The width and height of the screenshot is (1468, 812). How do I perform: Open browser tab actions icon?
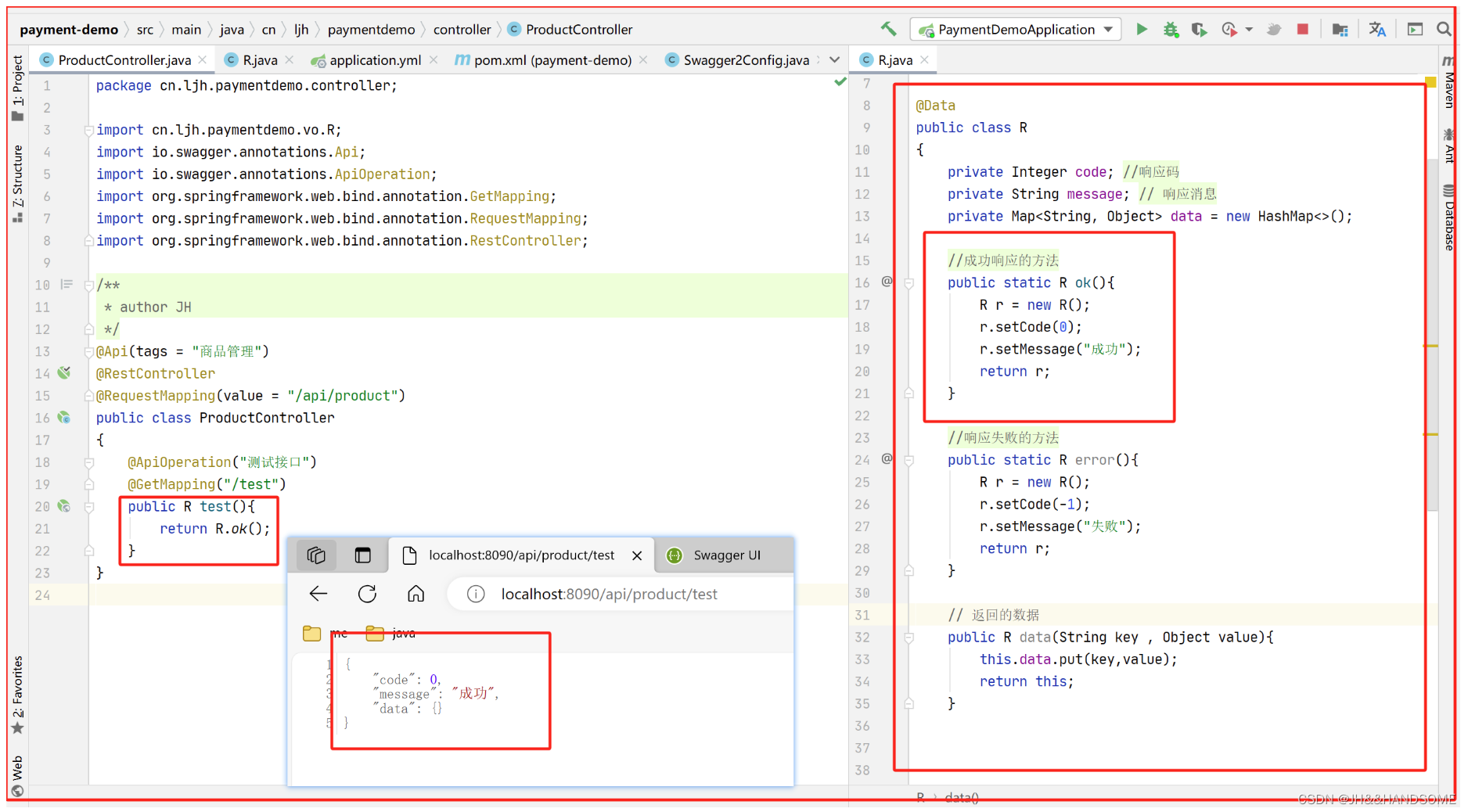pos(316,555)
